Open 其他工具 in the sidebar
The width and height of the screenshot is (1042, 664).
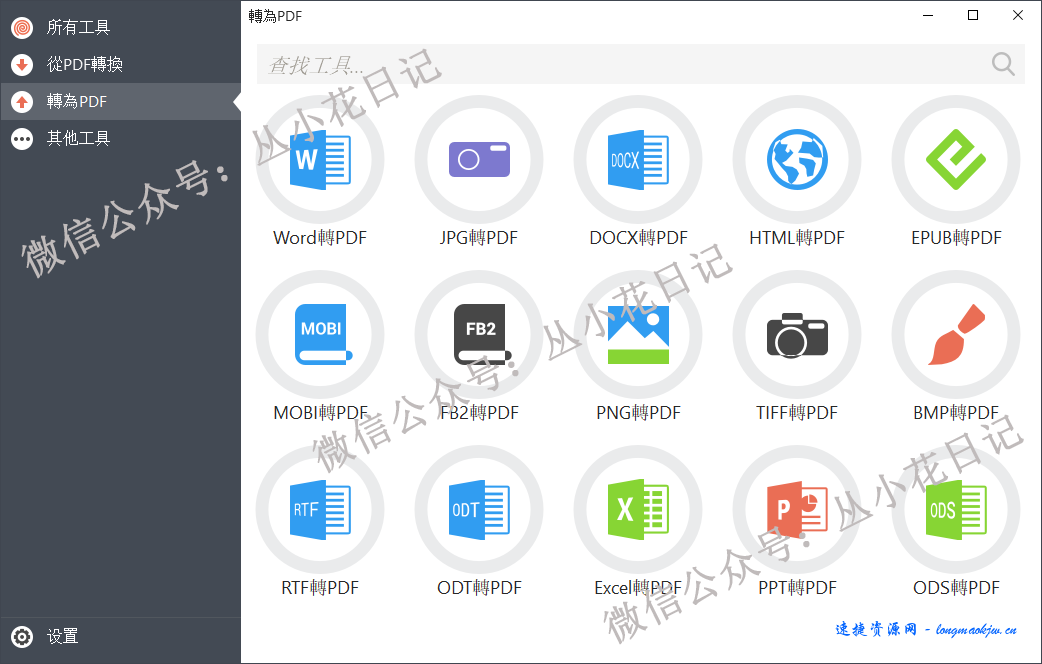120,138
